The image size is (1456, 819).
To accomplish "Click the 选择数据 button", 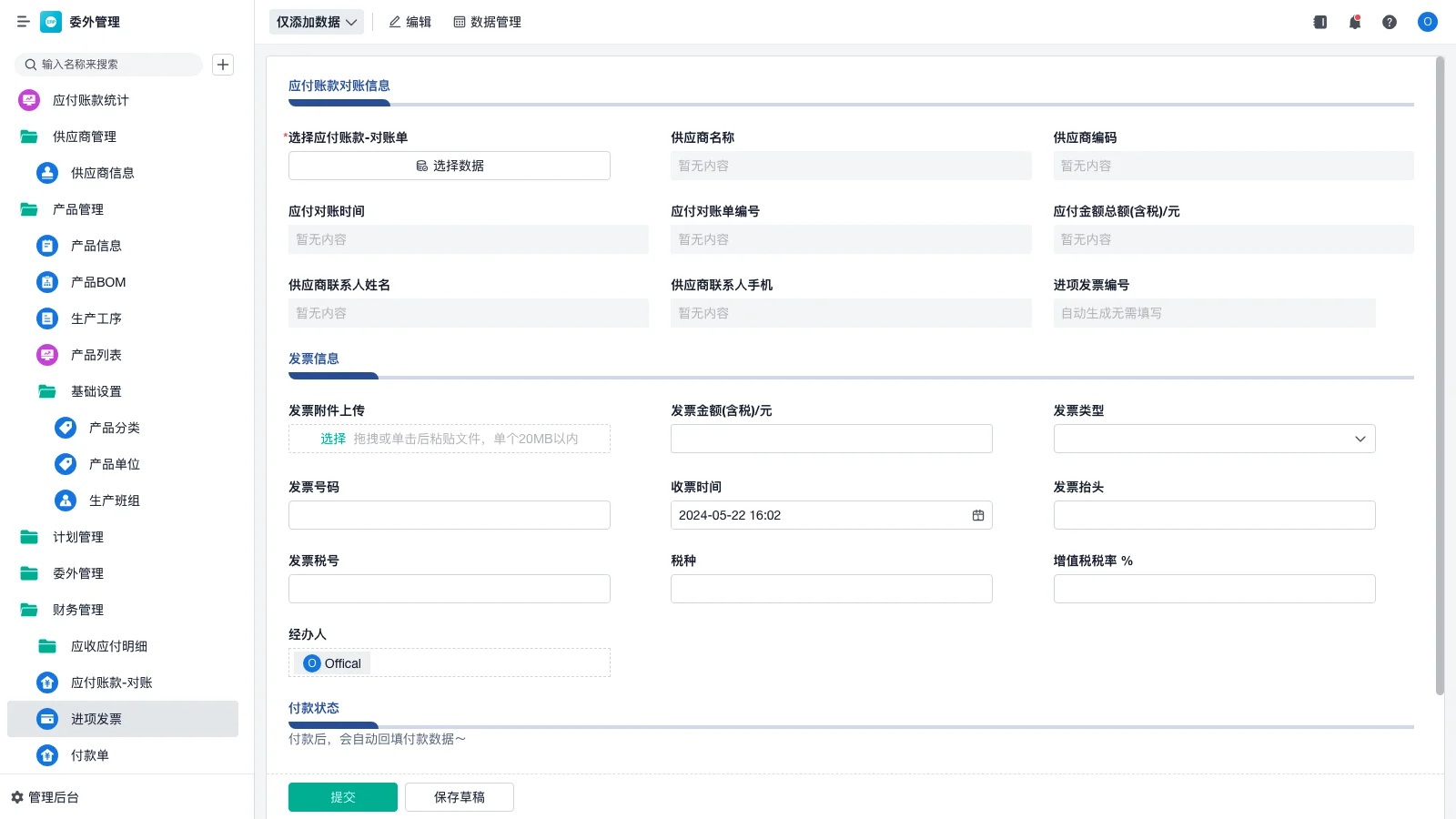I will [x=449, y=166].
